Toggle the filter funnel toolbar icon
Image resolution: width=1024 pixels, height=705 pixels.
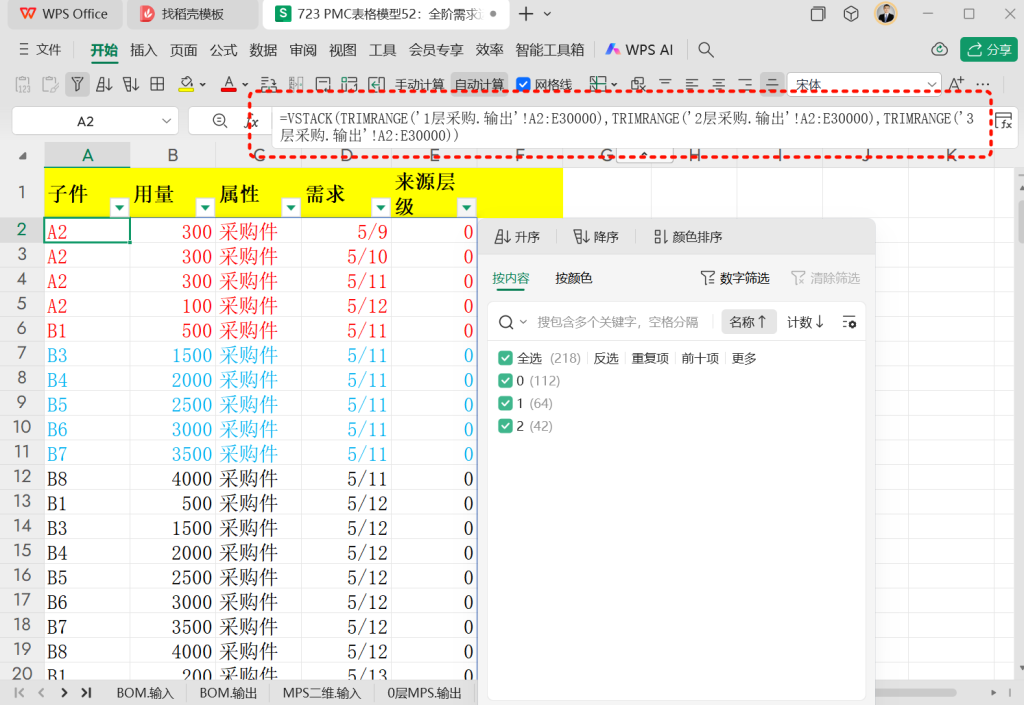click(x=77, y=84)
